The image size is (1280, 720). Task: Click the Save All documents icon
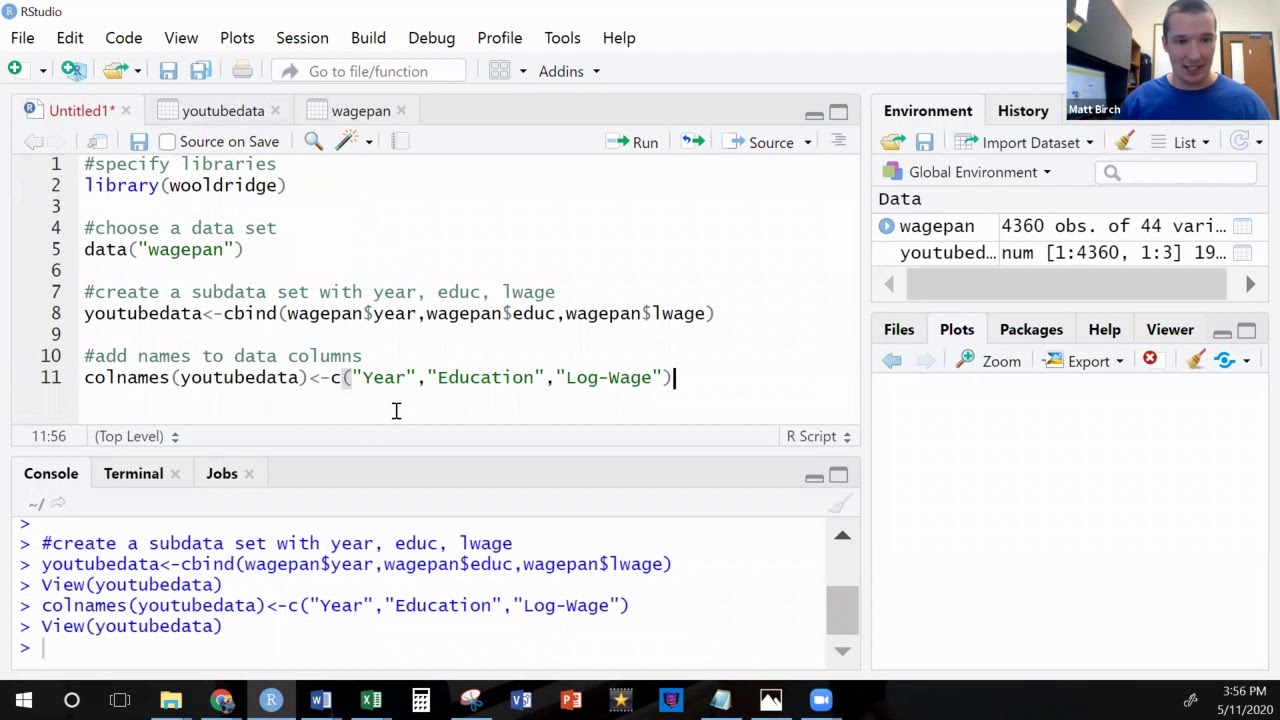[201, 71]
